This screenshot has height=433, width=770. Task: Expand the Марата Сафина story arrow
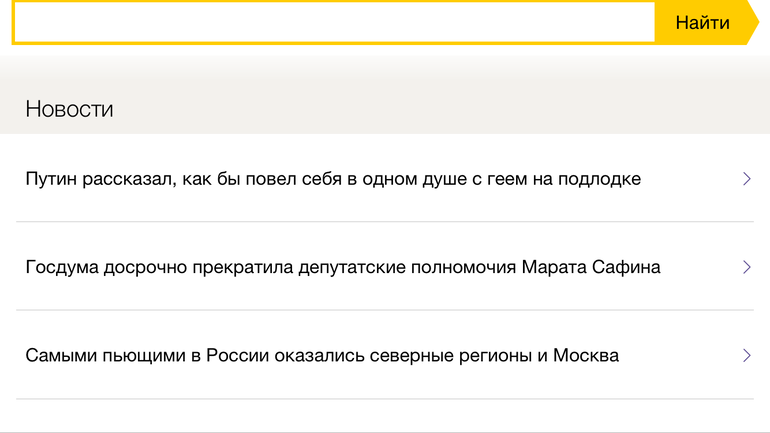point(746,267)
